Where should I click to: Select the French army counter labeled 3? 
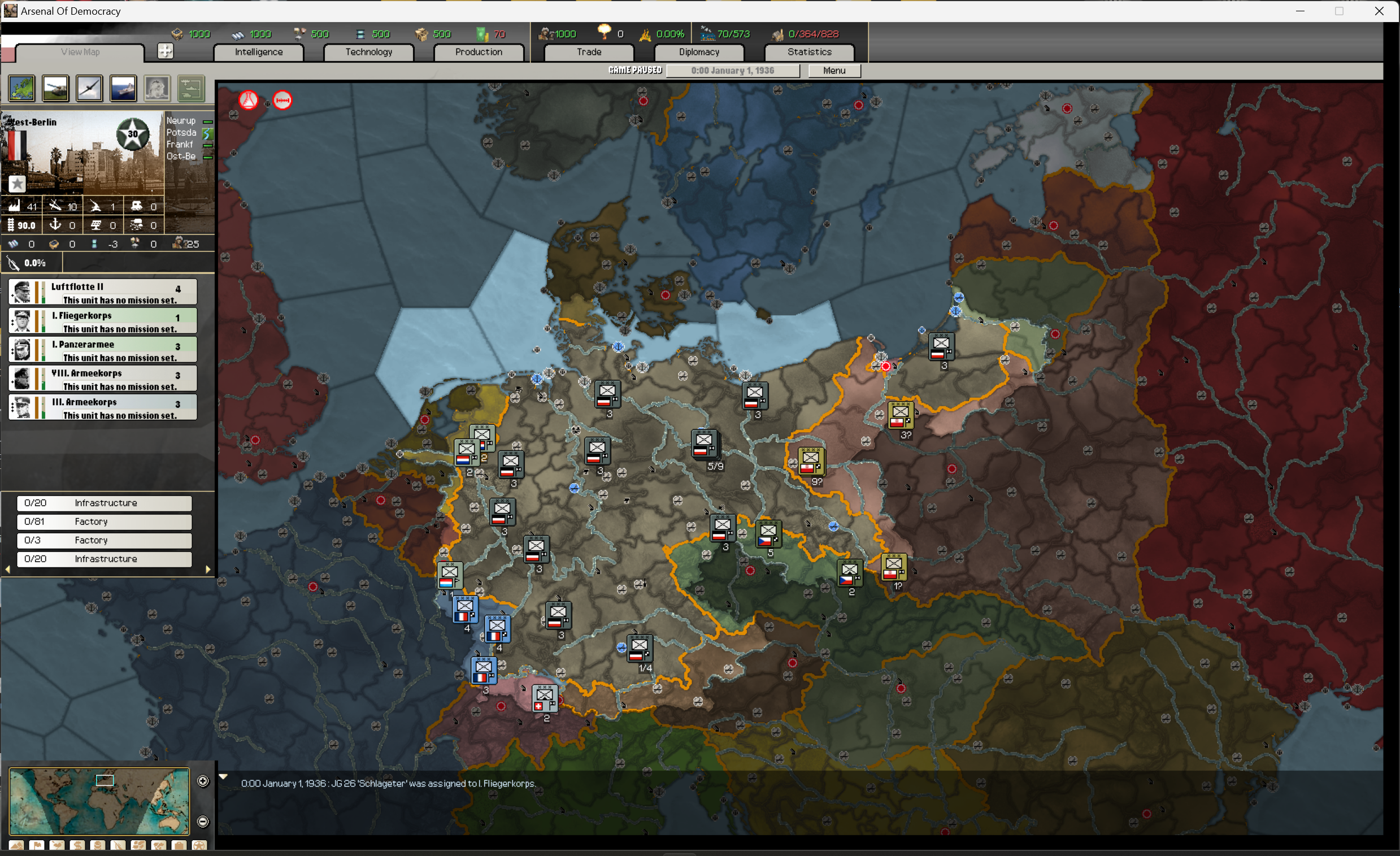[x=484, y=671]
